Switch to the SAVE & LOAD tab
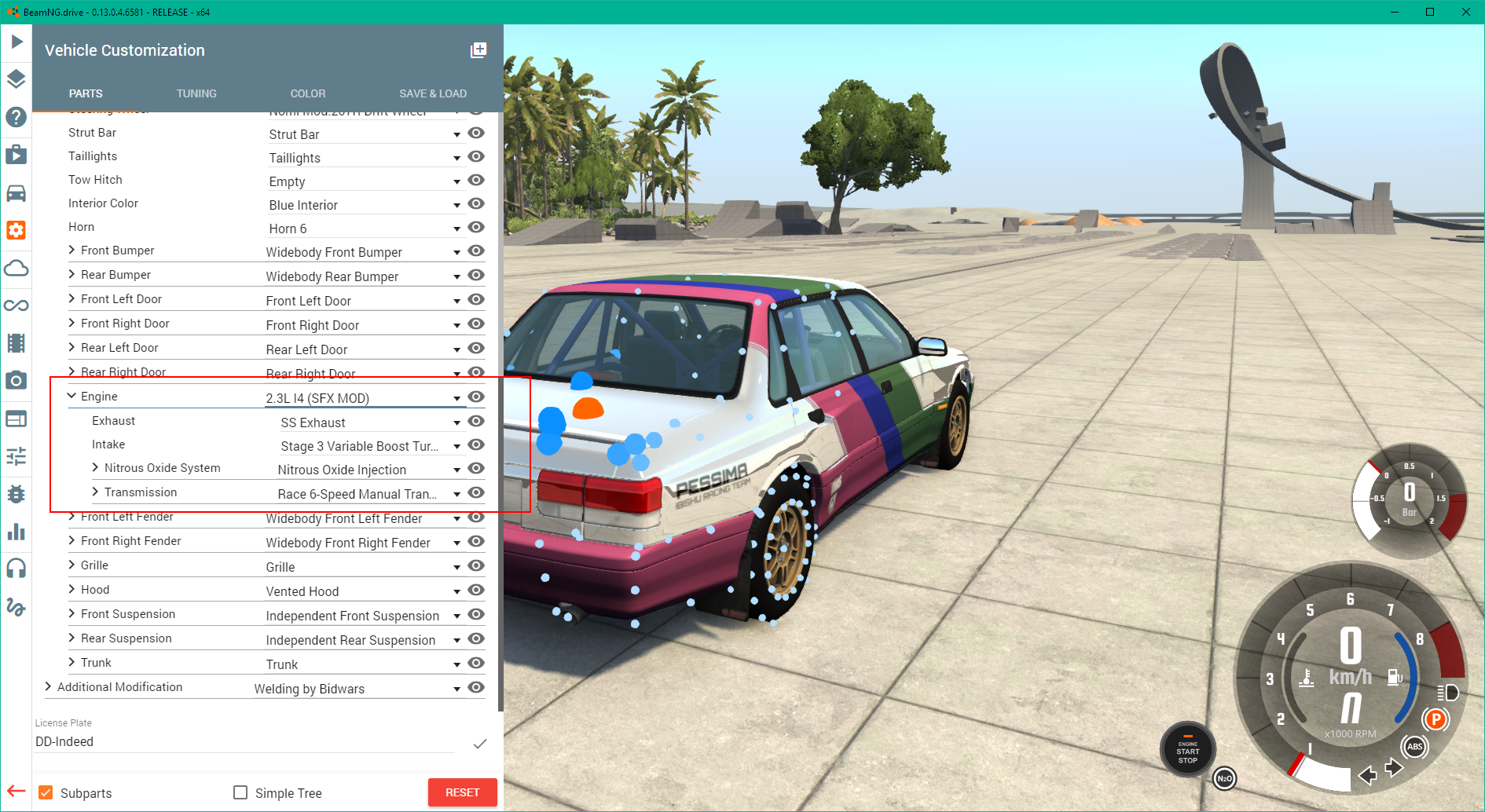Viewport: 1485px width, 812px height. click(x=433, y=93)
